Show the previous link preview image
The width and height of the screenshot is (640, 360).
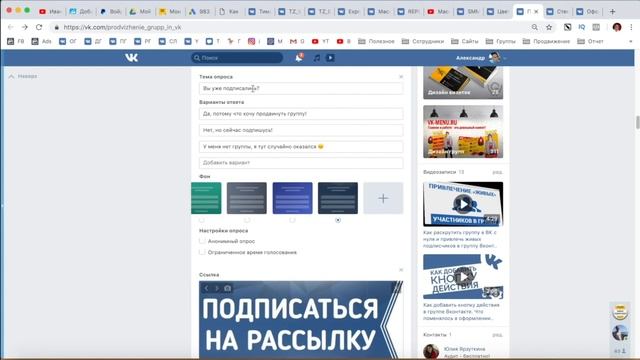[207, 288]
